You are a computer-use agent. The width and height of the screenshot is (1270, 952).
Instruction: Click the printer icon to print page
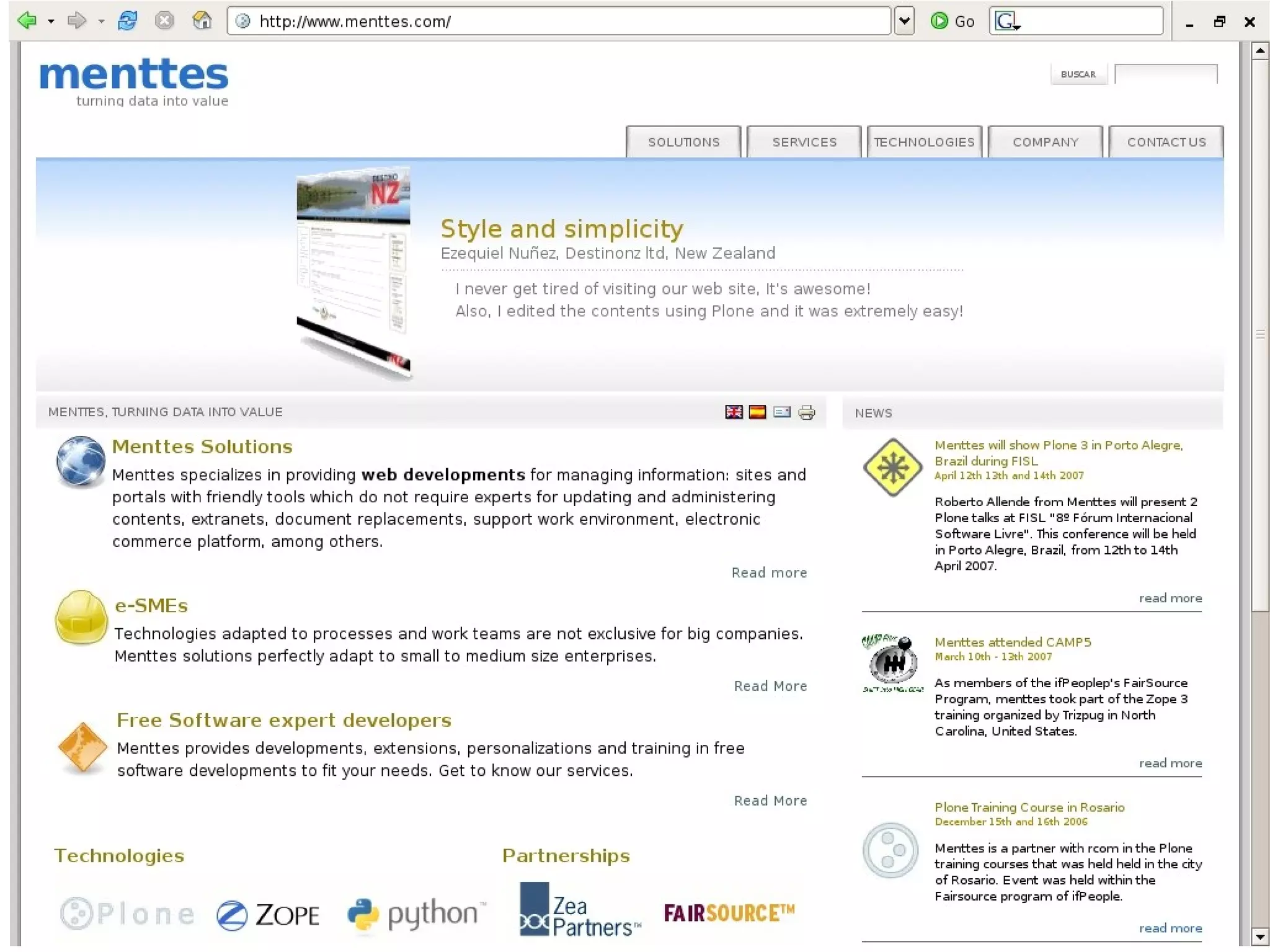(x=806, y=412)
